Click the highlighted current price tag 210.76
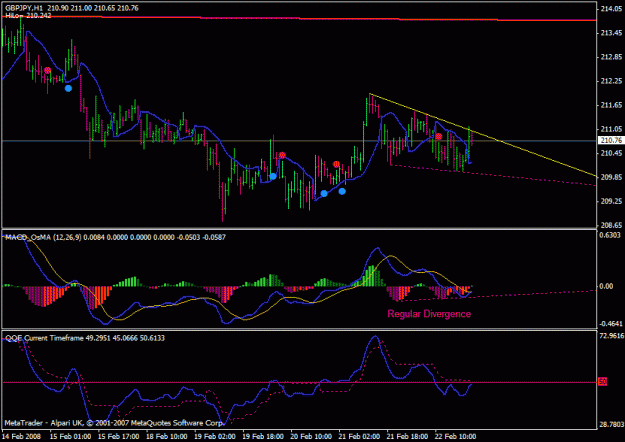Viewport: 625px width, 442px height. point(611,140)
